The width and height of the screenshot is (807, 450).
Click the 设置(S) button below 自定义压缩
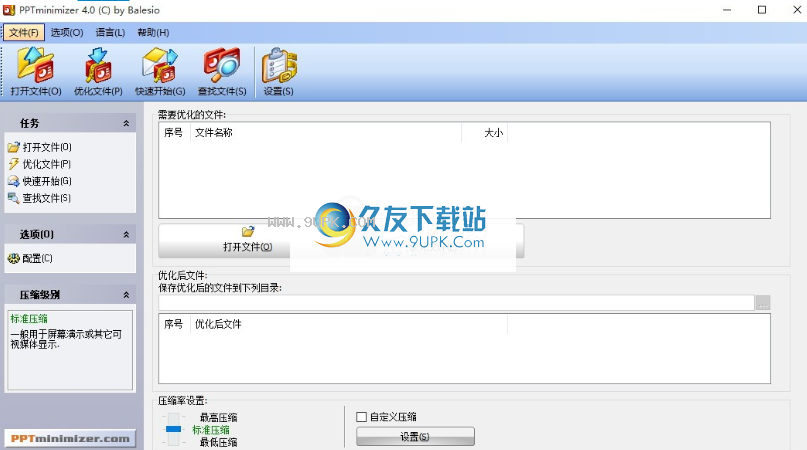point(415,437)
